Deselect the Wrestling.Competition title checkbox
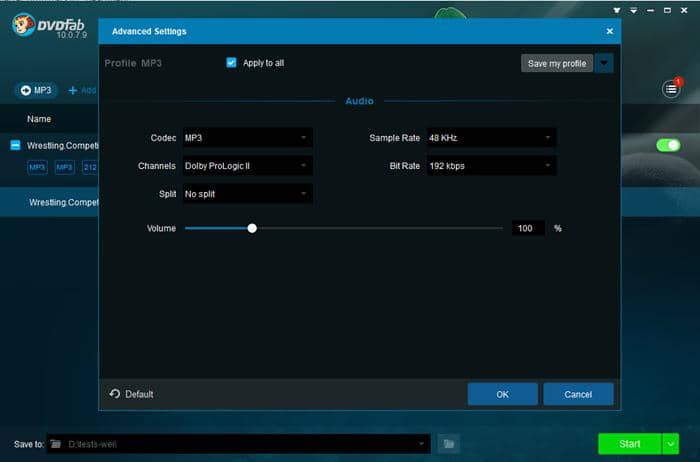 coord(15,145)
